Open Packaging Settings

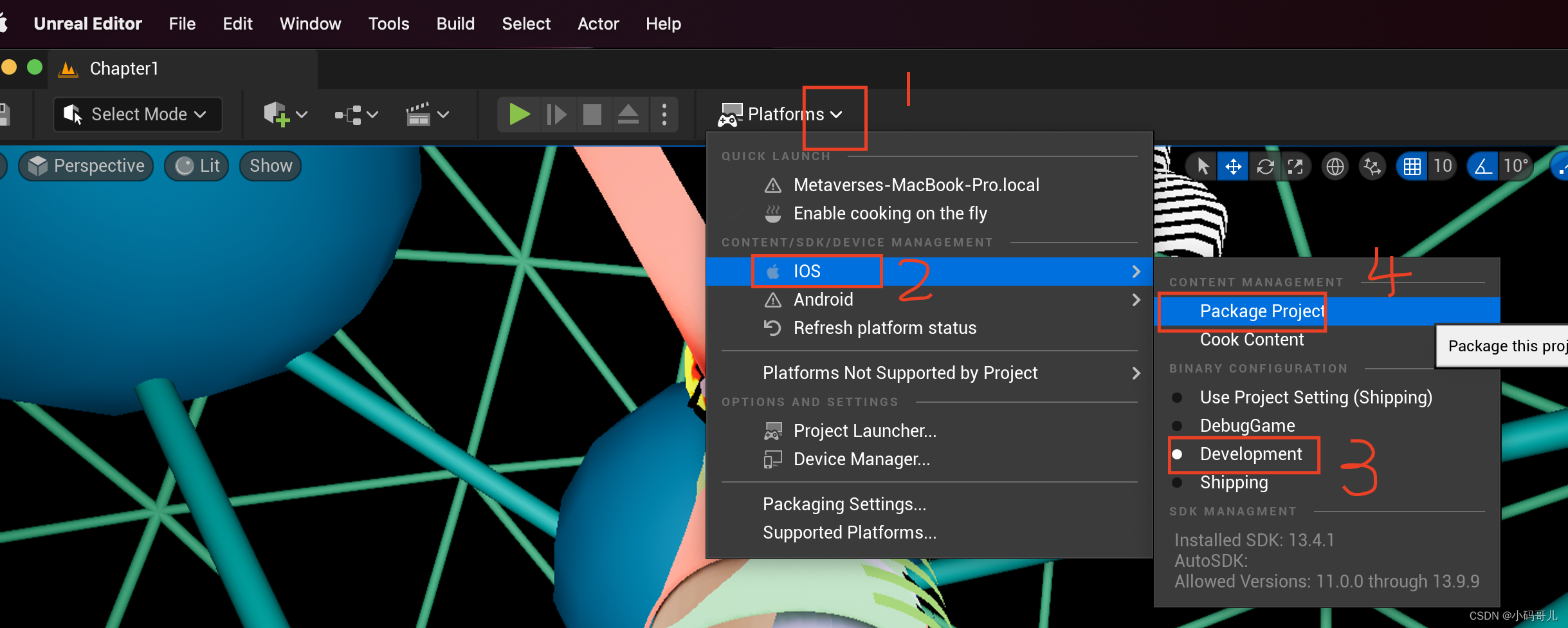click(x=929, y=504)
